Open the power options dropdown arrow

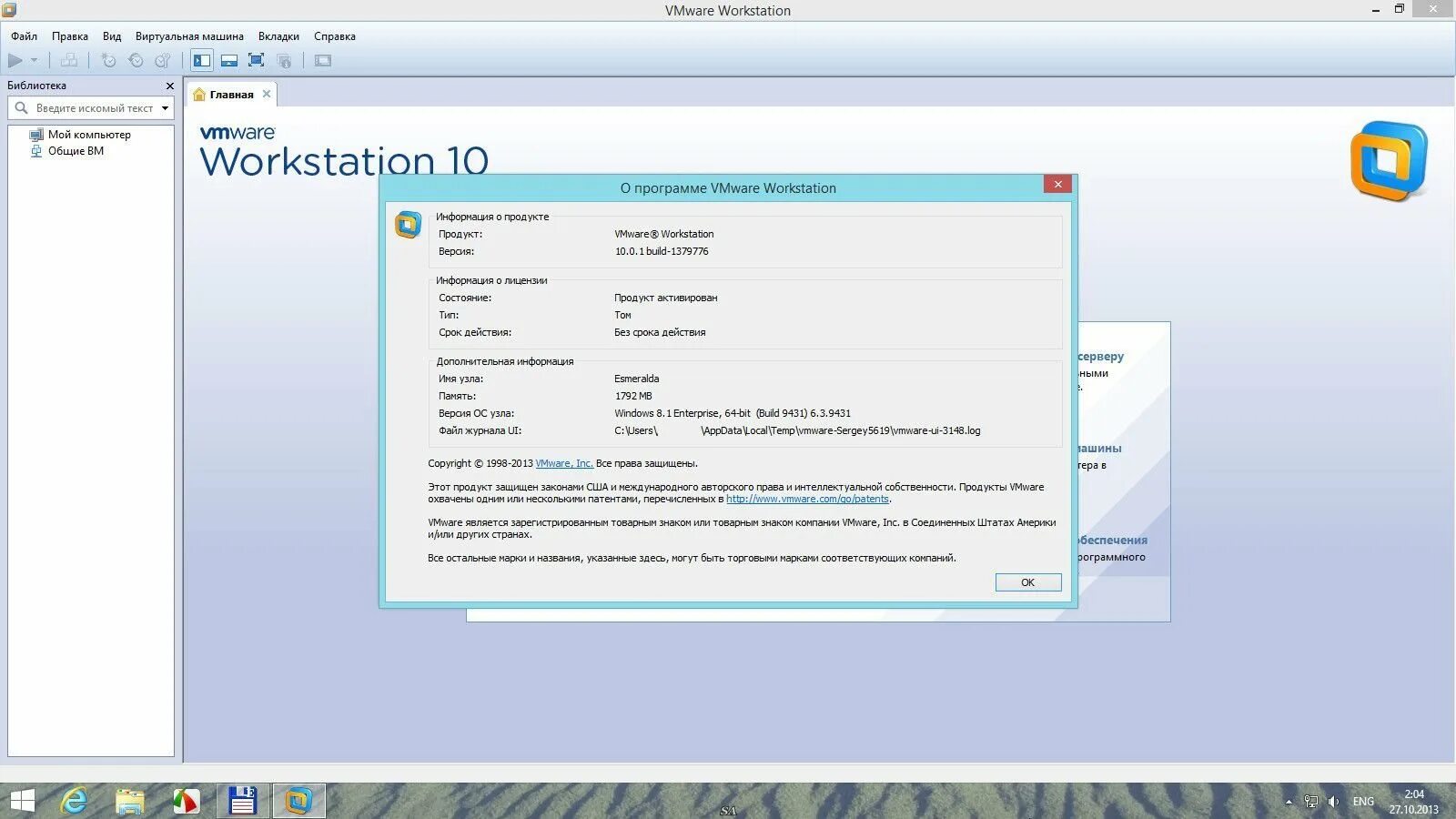click(x=35, y=61)
